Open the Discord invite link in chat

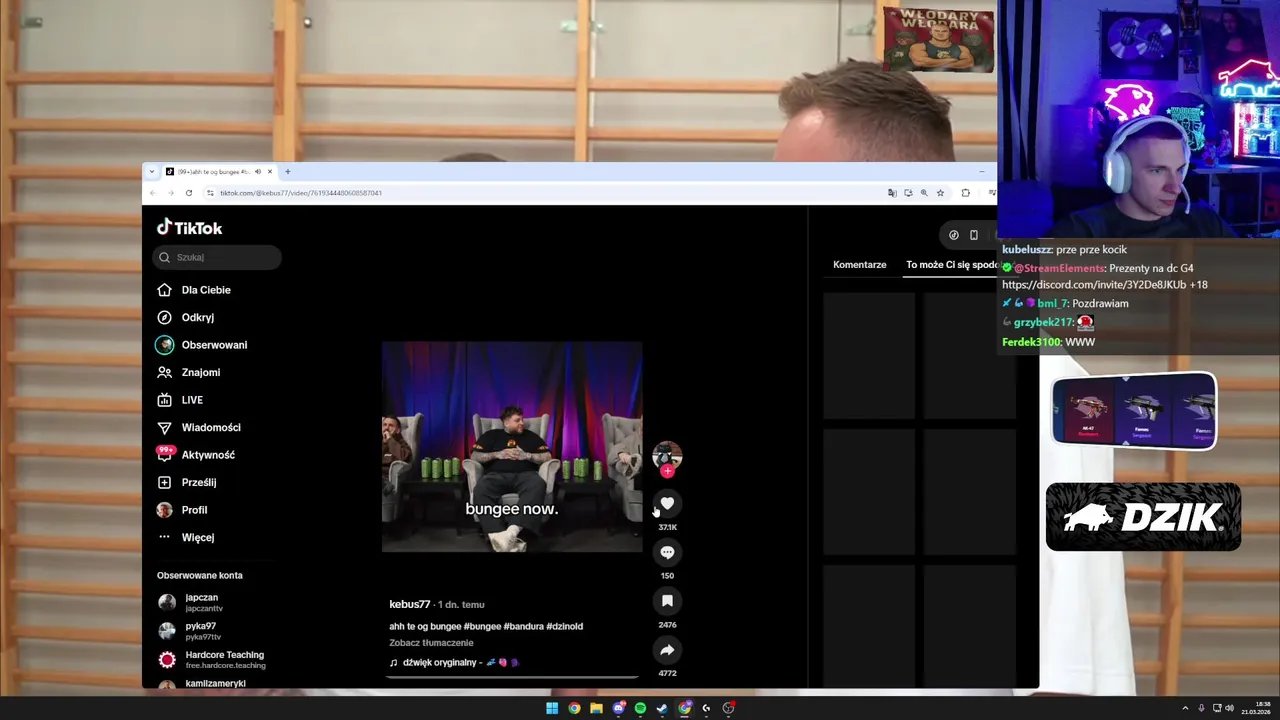[1094, 285]
